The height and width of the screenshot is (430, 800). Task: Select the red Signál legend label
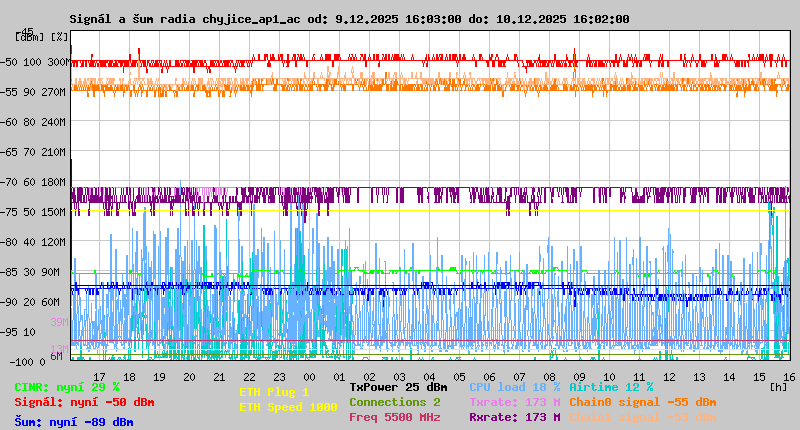(84, 402)
